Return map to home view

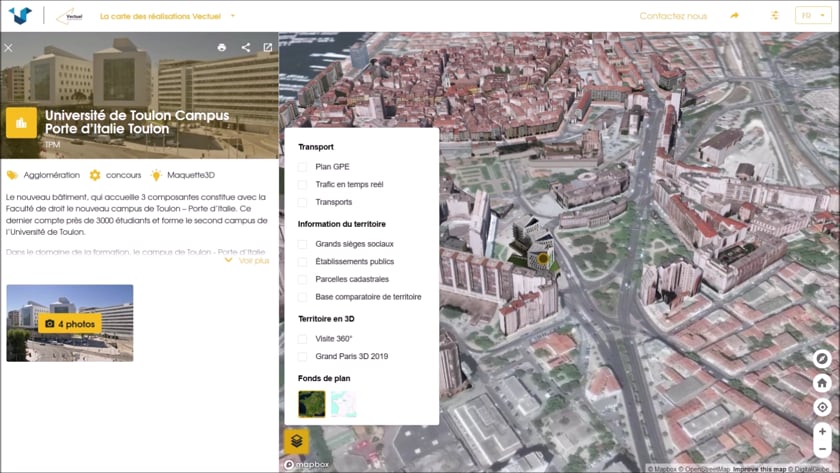(x=822, y=382)
